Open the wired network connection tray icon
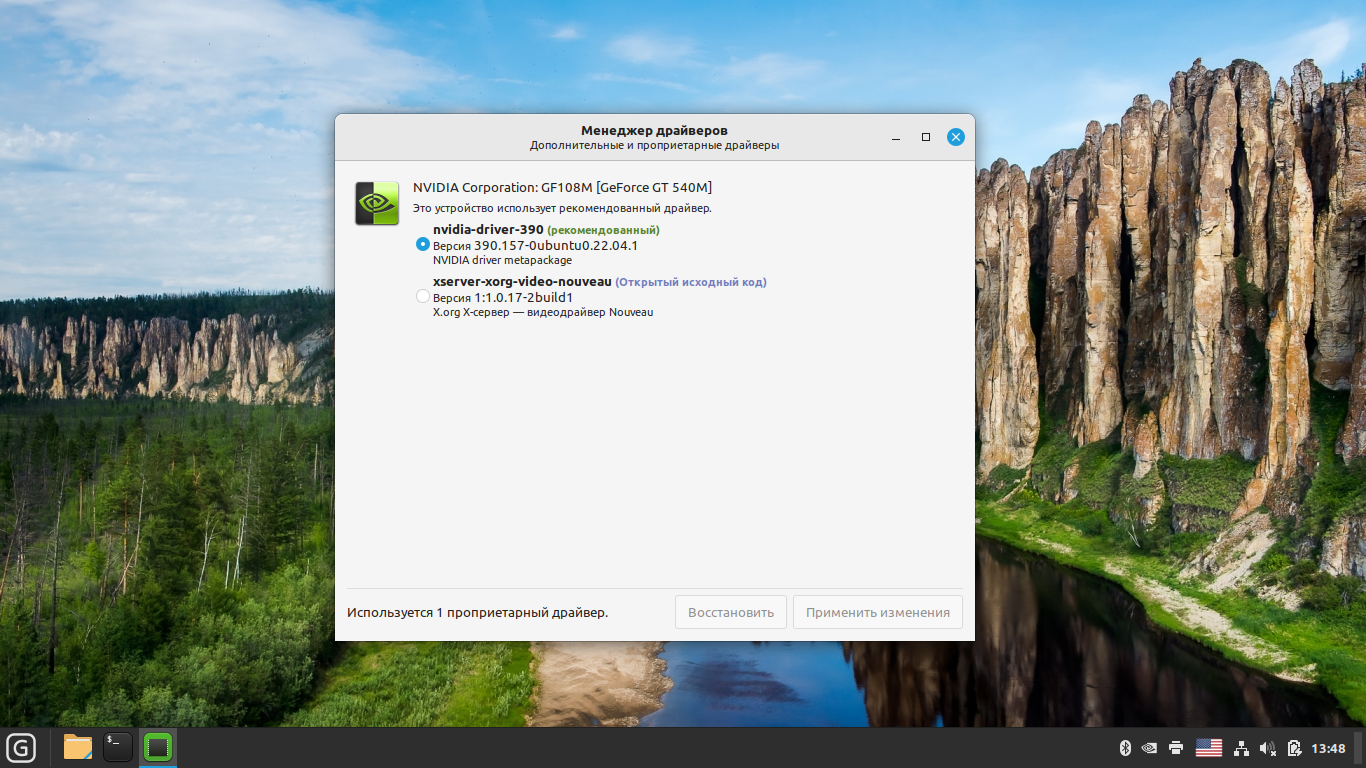1366x768 pixels. [x=1242, y=748]
